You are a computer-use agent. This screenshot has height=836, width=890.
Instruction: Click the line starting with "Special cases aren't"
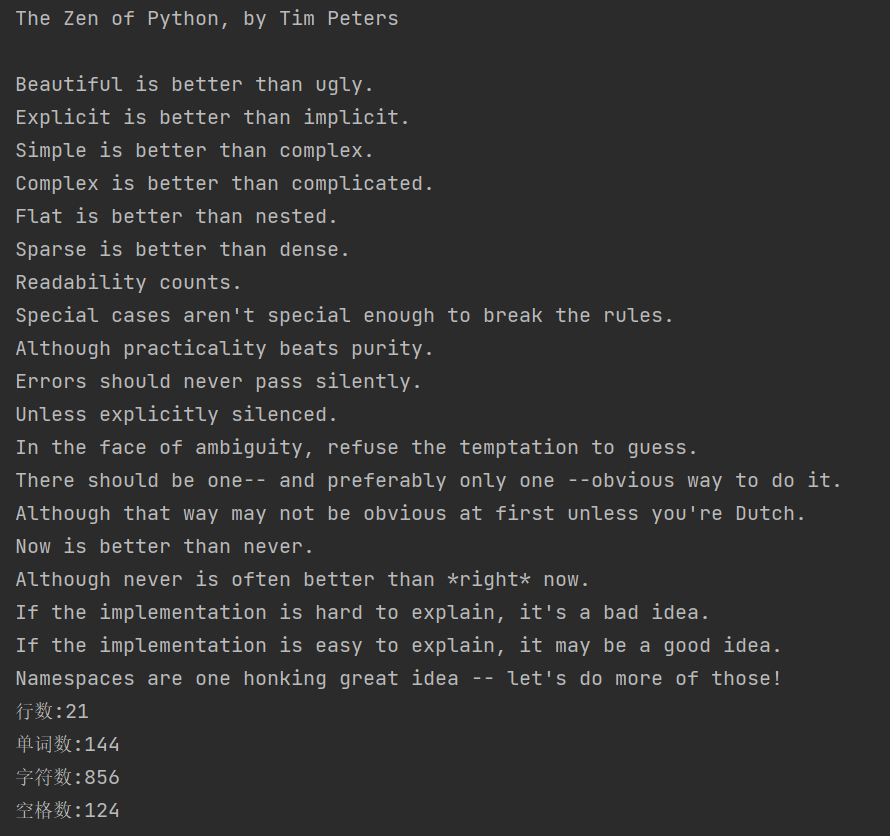(344, 315)
